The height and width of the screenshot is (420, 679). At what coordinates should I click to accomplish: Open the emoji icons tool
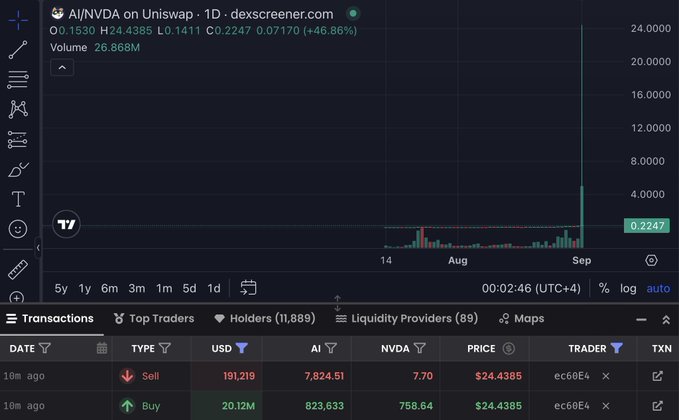pyautogui.click(x=18, y=229)
